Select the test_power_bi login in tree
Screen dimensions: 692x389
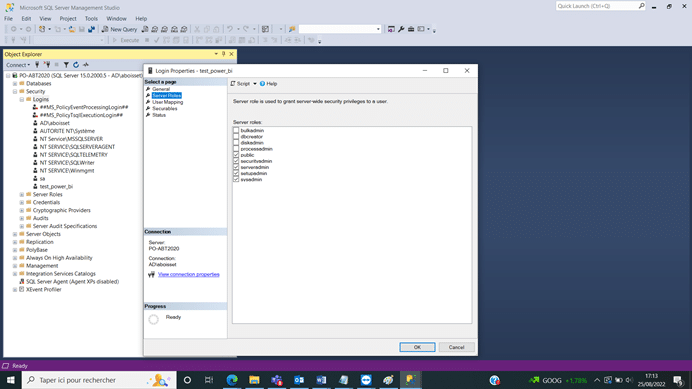coord(56,186)
